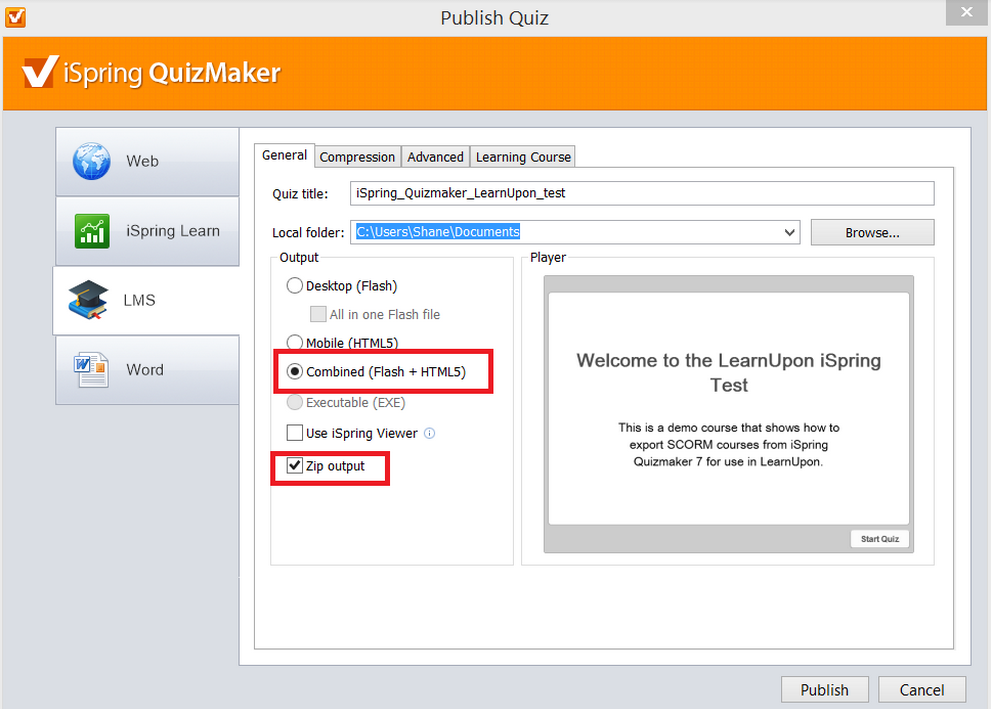The image size is (991, 709).
Task: Click the iSpring Learn chart icon
Action: pos(92,231)
